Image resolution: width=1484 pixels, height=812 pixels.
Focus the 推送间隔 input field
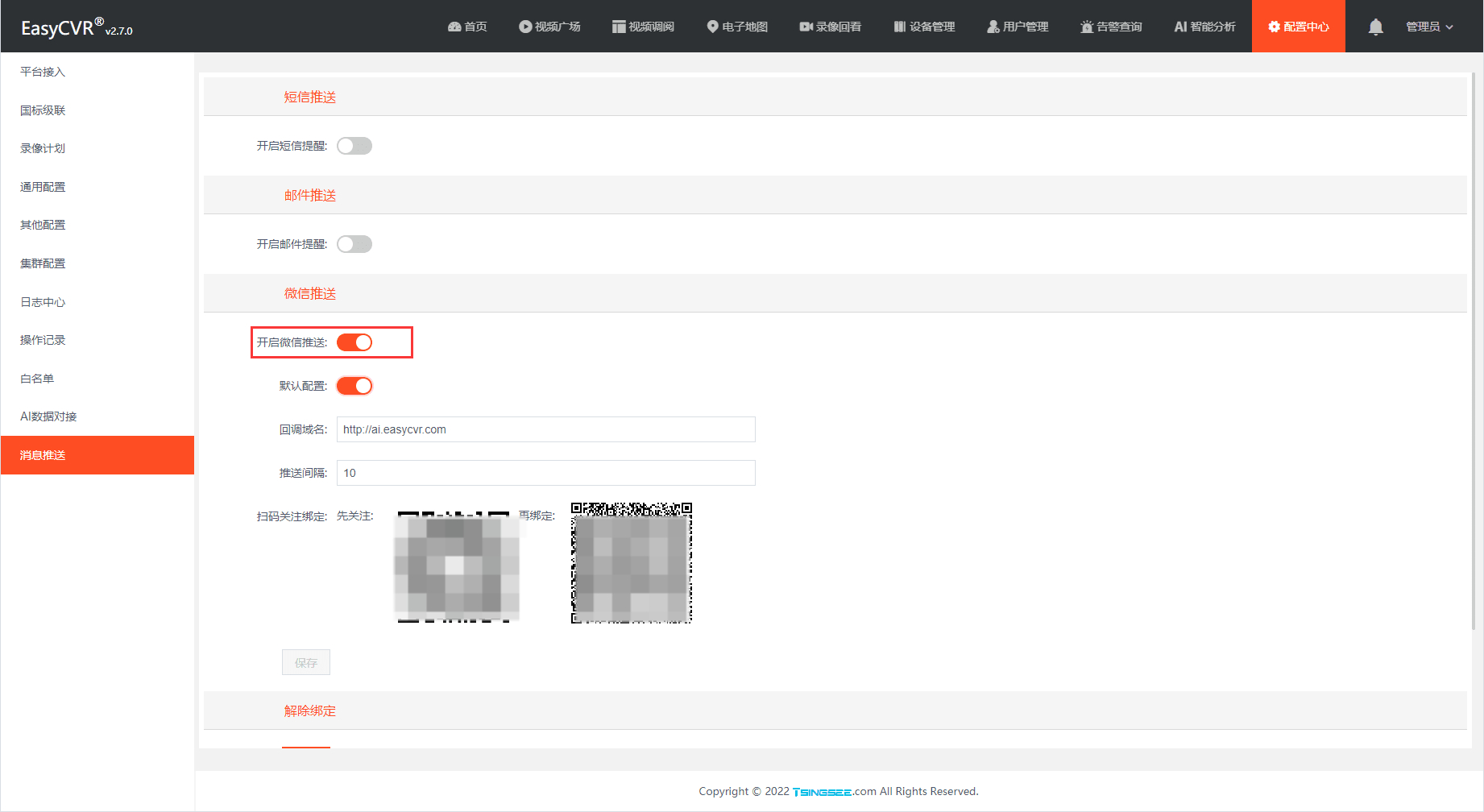[546, 473]
